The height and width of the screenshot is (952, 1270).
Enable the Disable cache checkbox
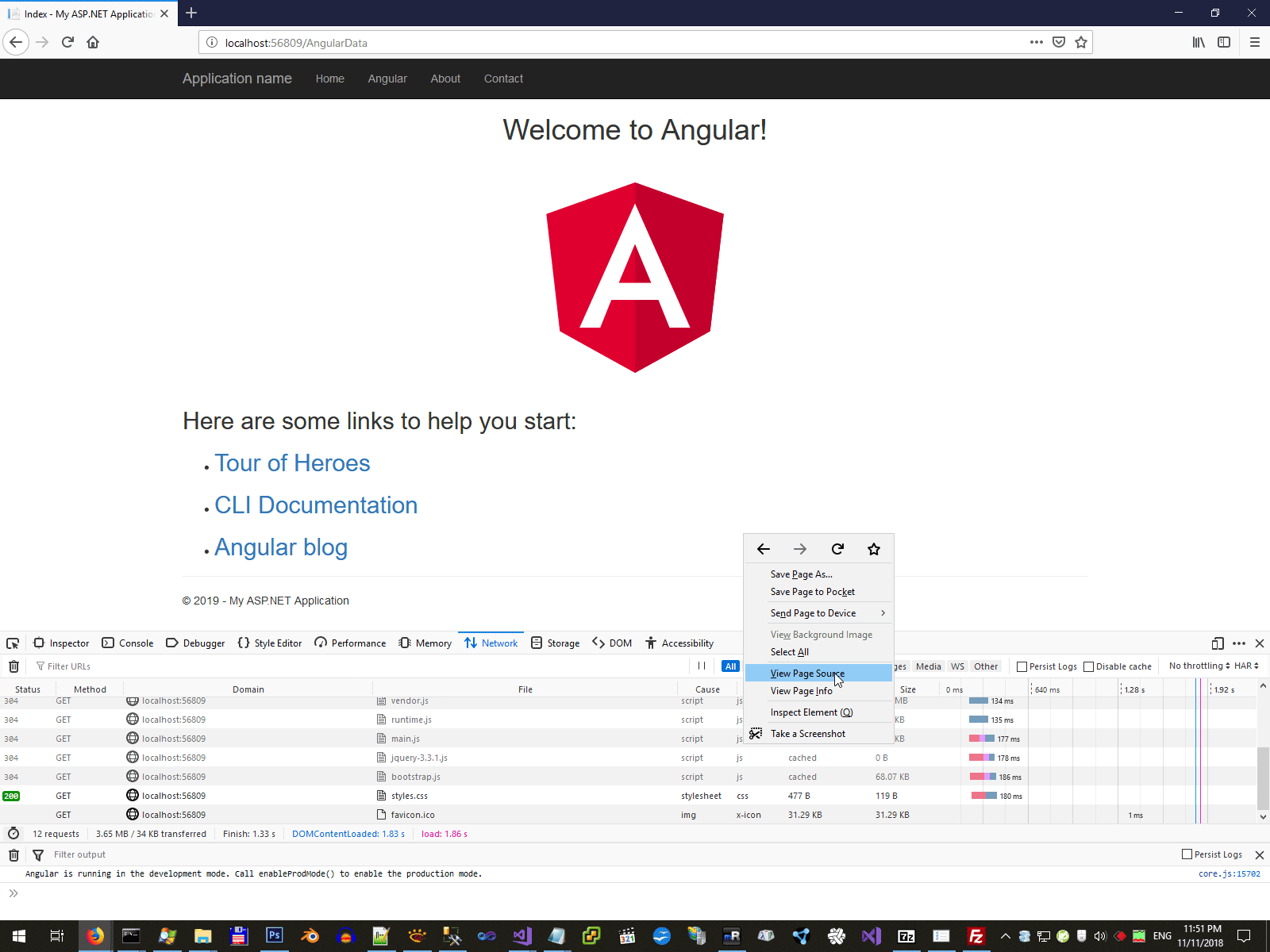coord(1089,666)
